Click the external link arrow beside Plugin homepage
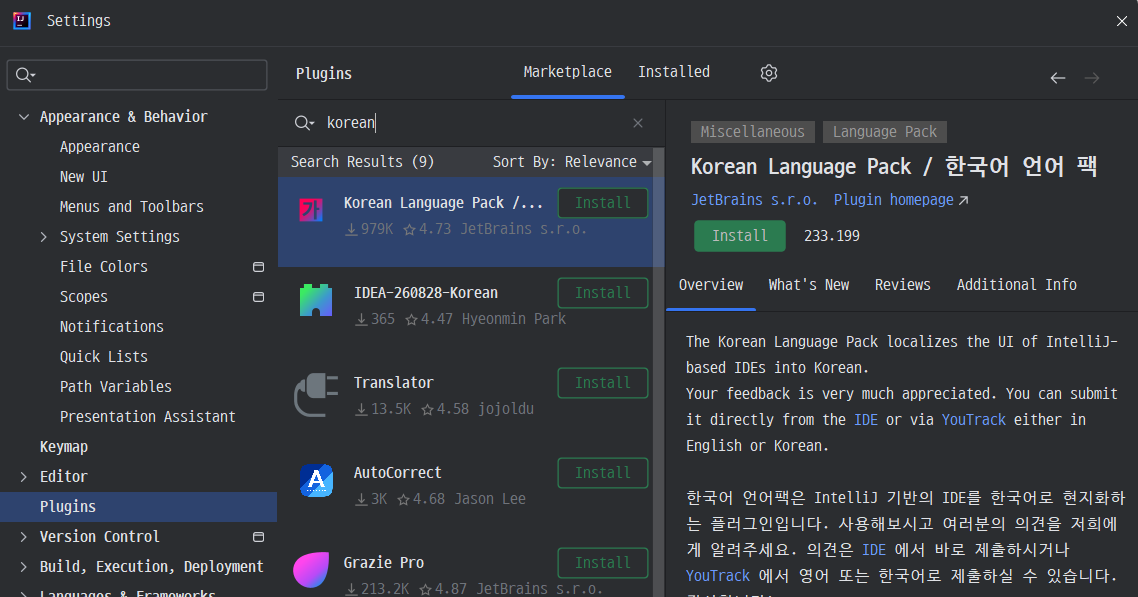This screenshot has height=597, width=1138. pyautogui.click(x=963, y=200)
